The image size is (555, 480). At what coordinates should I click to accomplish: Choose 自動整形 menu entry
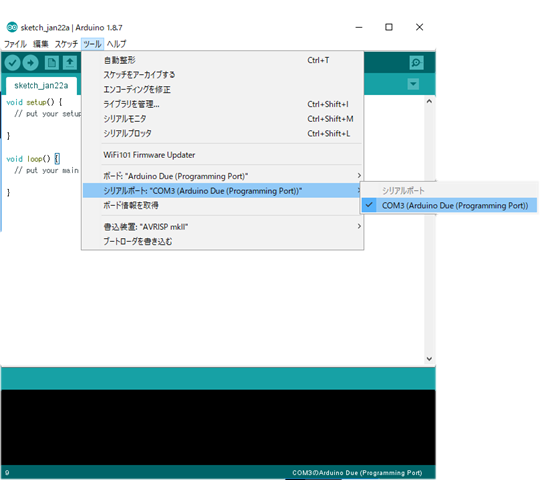(223, 60)
